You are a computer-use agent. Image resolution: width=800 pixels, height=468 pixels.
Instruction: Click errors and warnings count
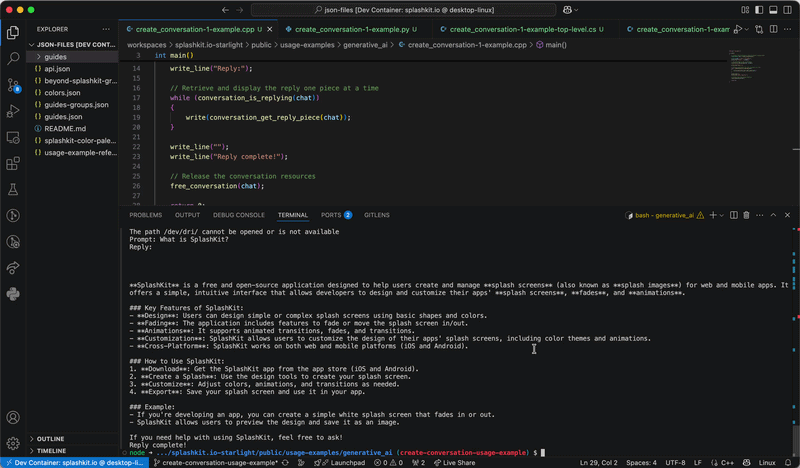(388, 463)
